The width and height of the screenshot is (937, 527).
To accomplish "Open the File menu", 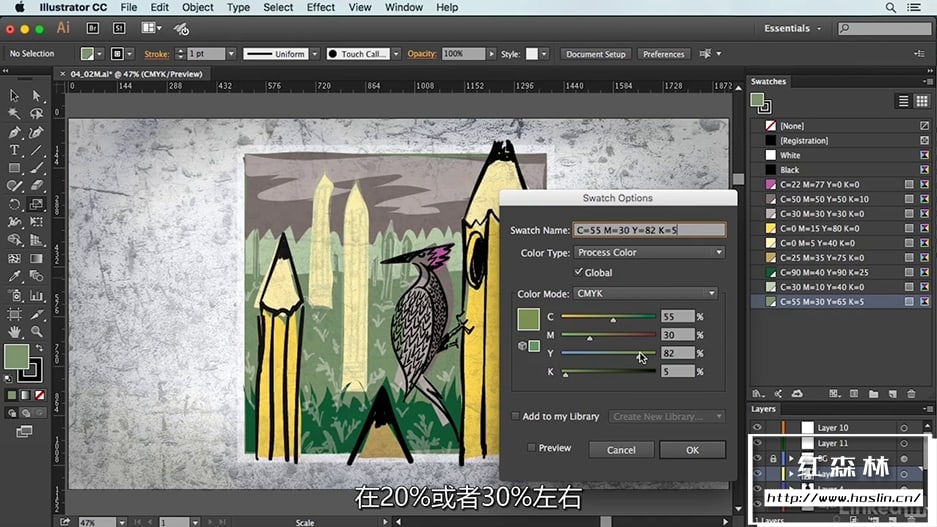I will (x=128, y=7).
